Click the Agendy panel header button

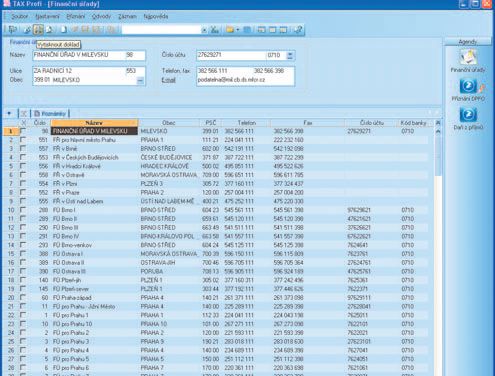tap(467, 42)
